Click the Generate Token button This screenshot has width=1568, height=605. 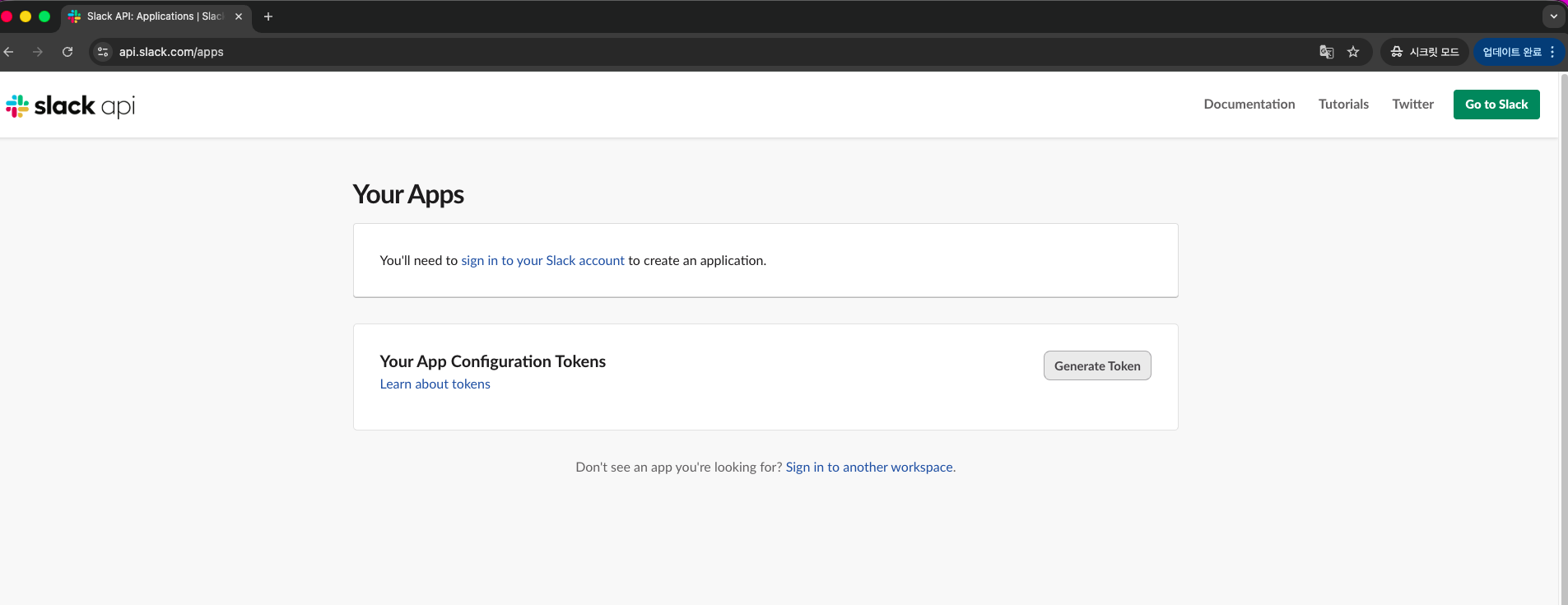click(1097, 365)
